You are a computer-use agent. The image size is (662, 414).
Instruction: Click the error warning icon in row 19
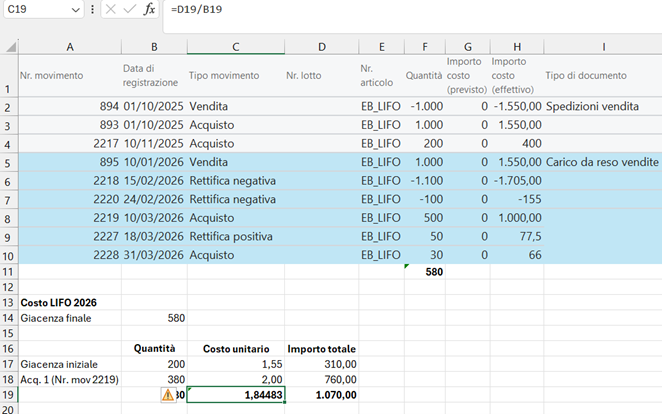pos(168,395)
